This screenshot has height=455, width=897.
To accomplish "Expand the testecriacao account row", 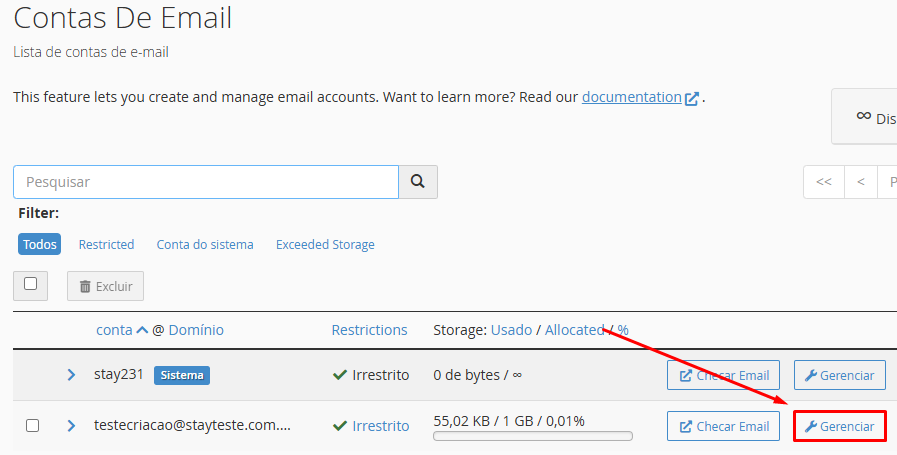I will pyautogui.click(x=71, y=426).
